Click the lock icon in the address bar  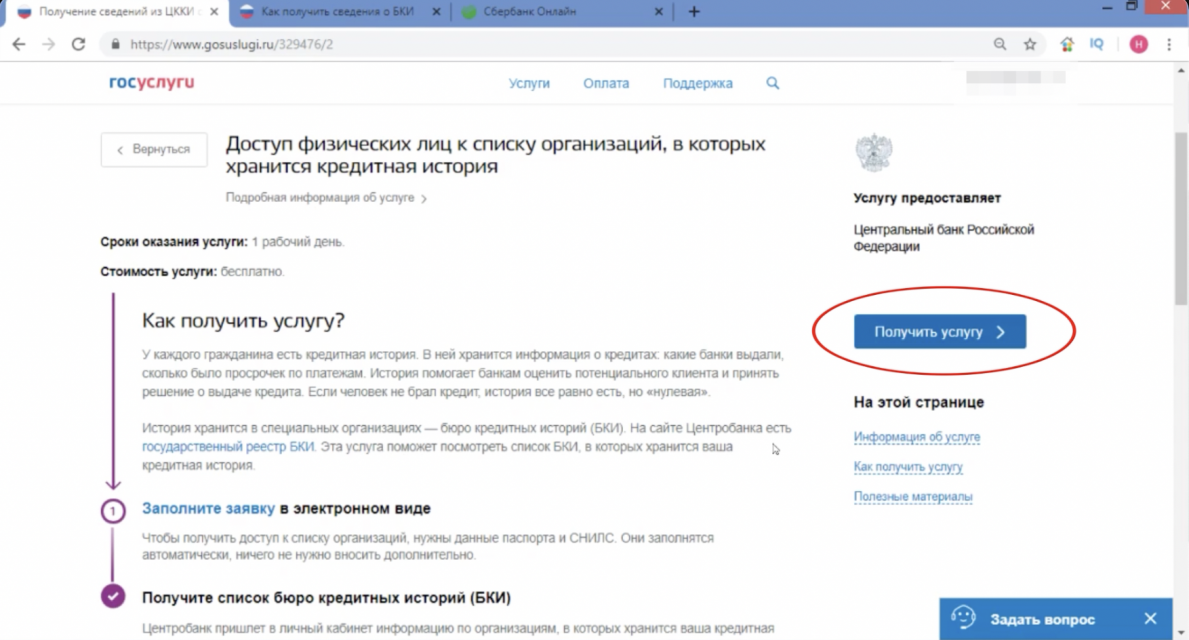coord(117,44)
